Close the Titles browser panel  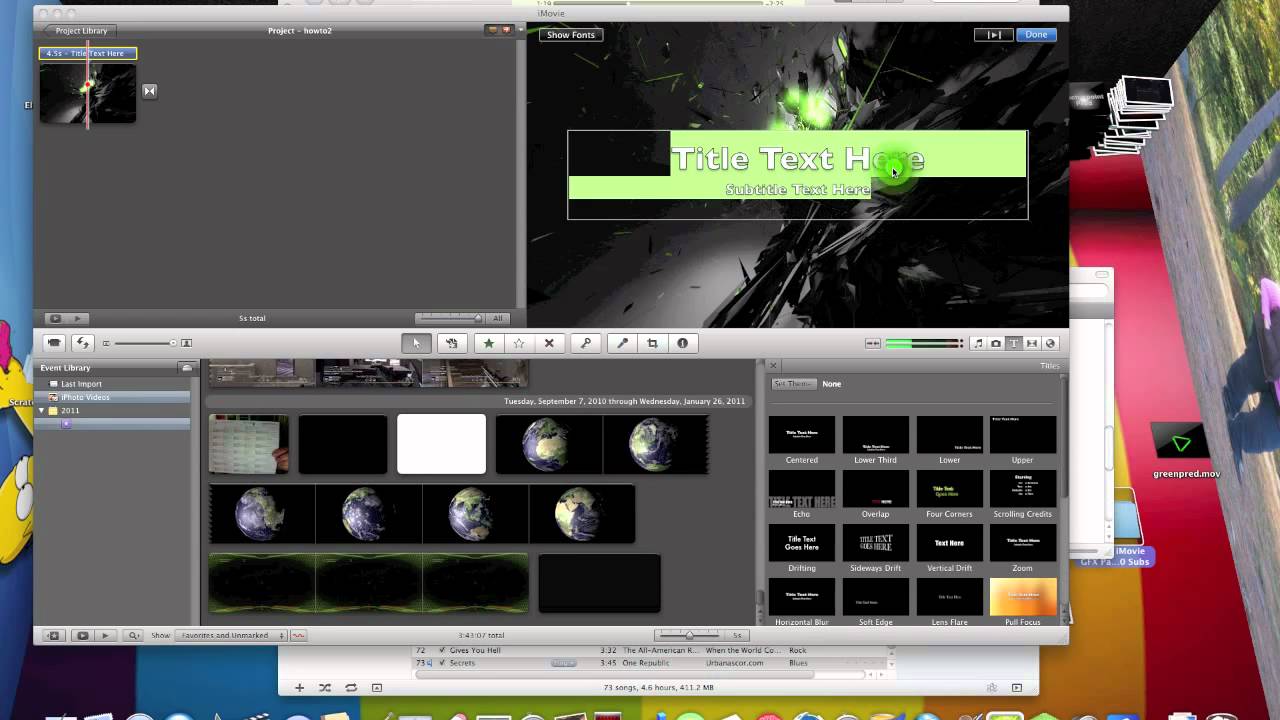coord(773,366)
